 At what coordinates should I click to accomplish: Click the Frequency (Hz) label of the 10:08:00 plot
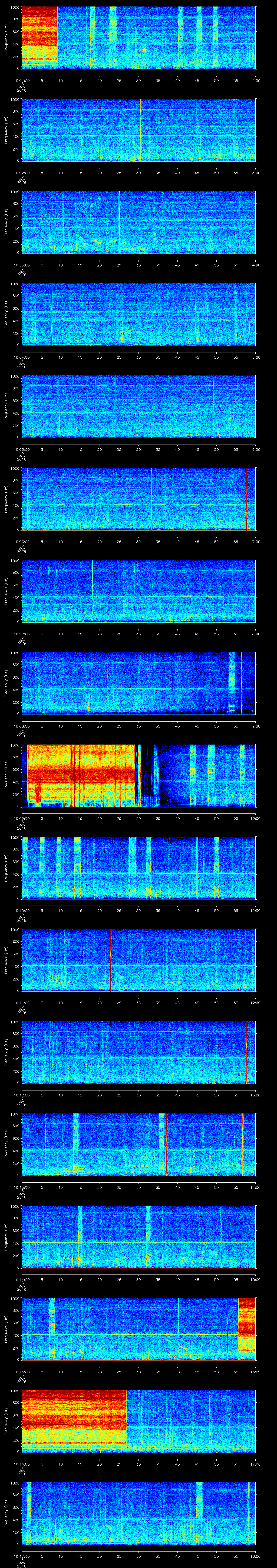(7, 683)
